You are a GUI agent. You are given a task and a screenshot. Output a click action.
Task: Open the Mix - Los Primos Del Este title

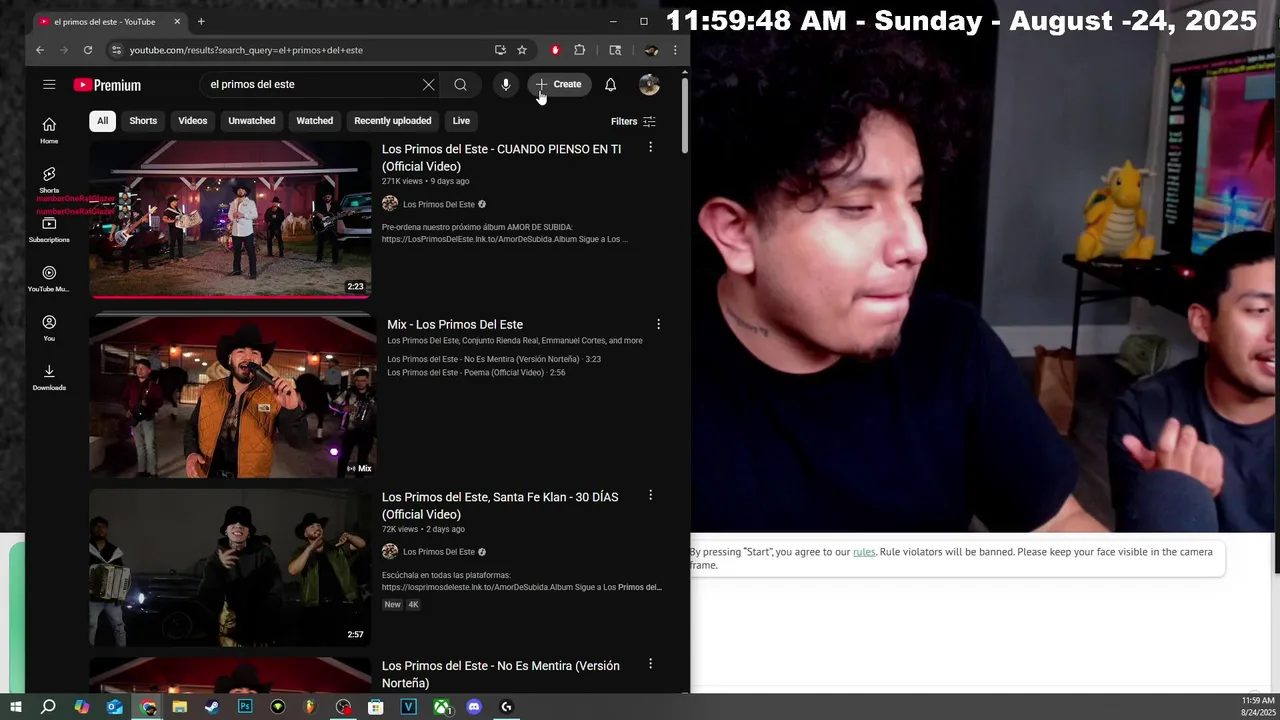[455, 325]
